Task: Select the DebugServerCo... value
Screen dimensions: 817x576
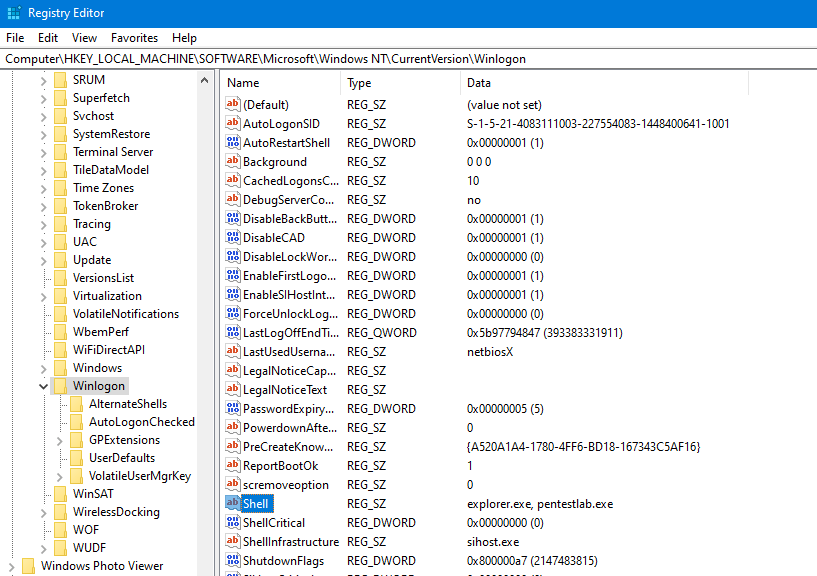Action: coord(288,200)
